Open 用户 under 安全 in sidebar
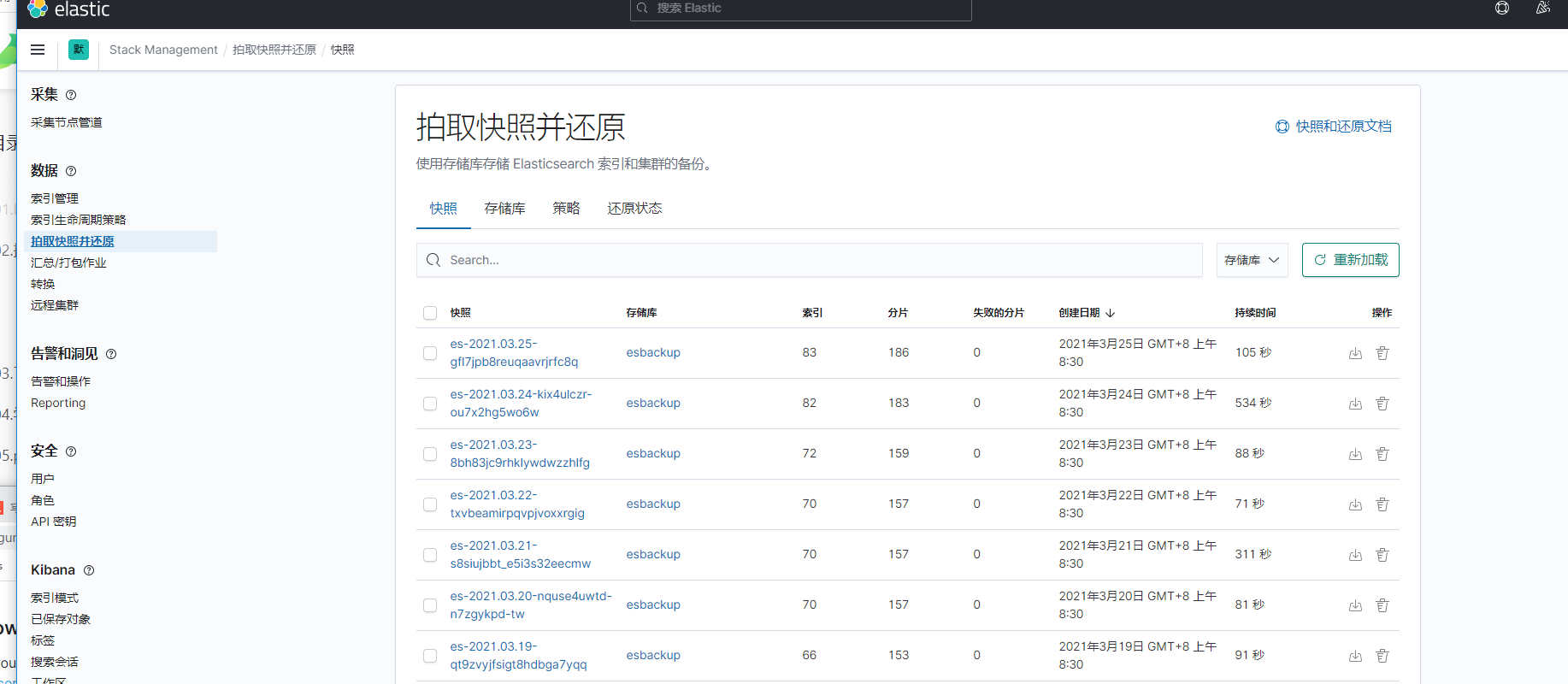Viewport: 1568px width, 684px height. [43, 479]
